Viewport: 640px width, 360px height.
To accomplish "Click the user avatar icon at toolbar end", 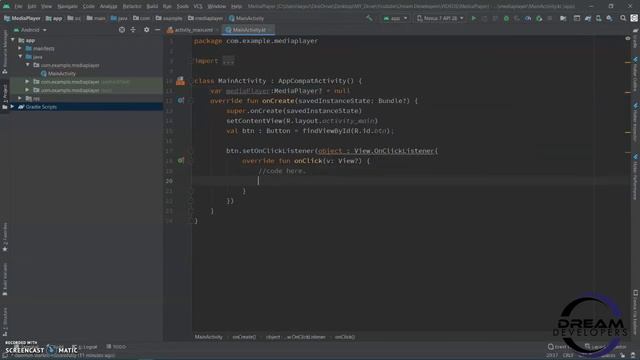I will [634, 18].
